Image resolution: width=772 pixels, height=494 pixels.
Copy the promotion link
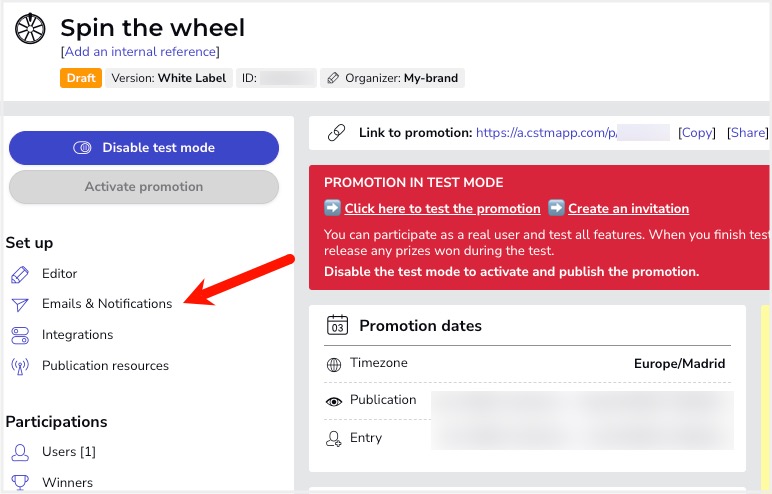coord(697,132)
